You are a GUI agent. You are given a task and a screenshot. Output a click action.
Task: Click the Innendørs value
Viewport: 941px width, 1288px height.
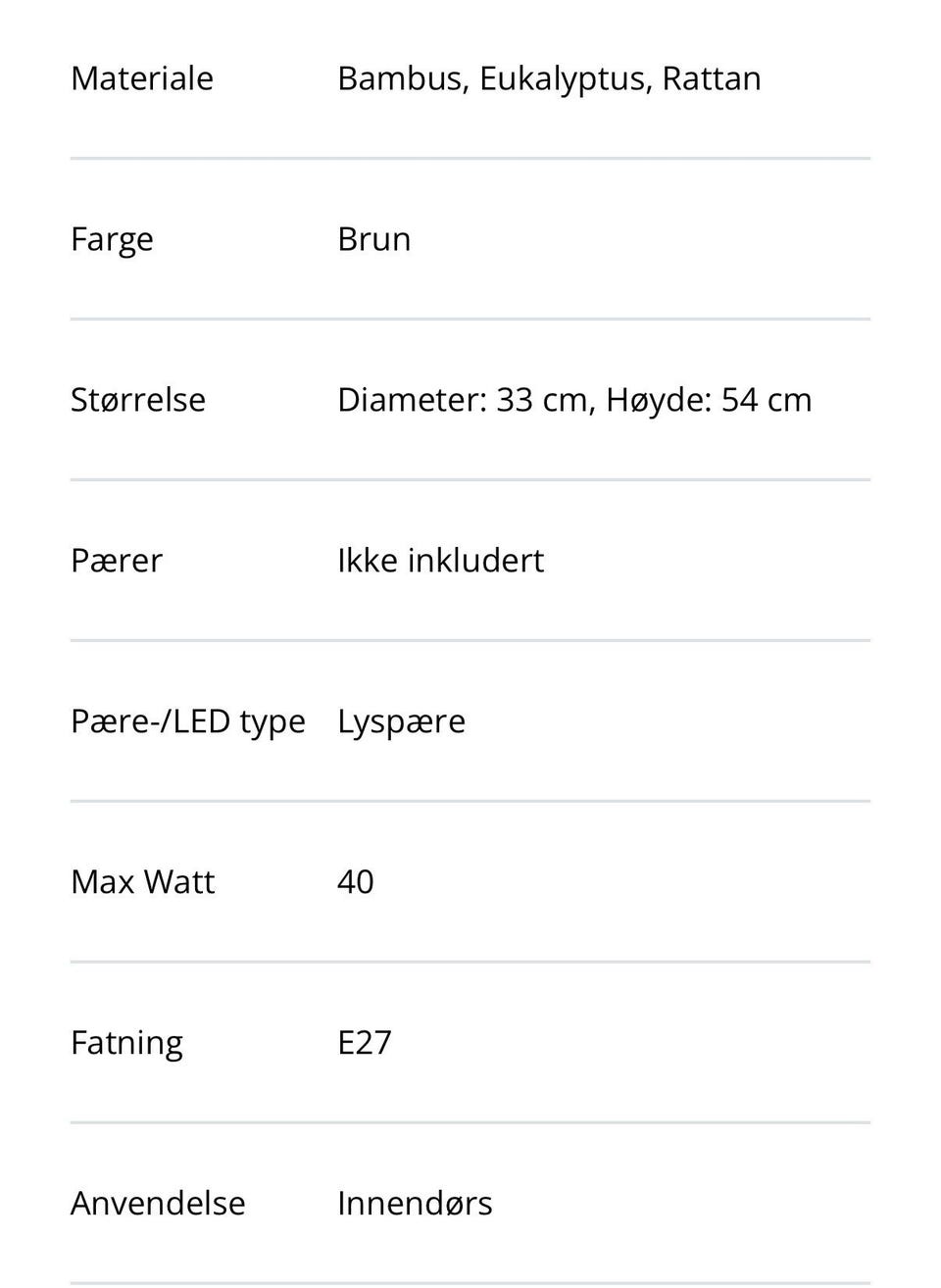415,1204
